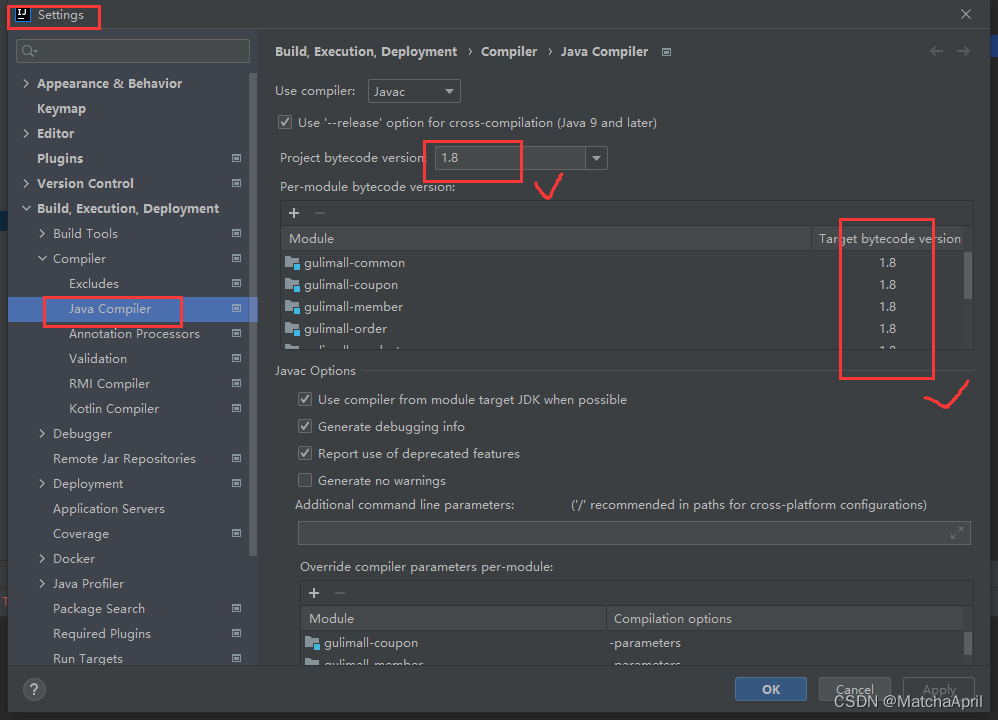Viewport: 998px width, 720px height.
Task: Go back with the left arrow
Action: pyautogui.click(x=936, y=51)
